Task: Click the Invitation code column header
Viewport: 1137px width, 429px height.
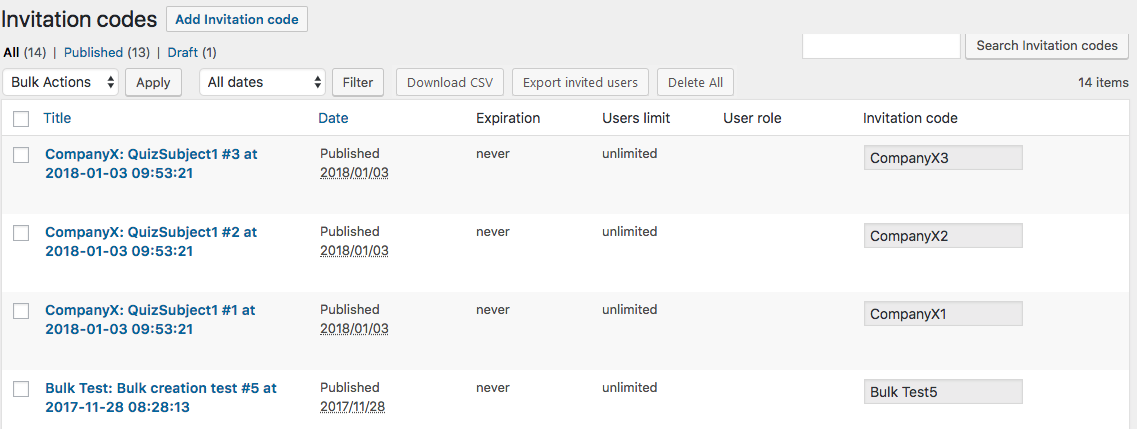Action: tap(910, 118)
